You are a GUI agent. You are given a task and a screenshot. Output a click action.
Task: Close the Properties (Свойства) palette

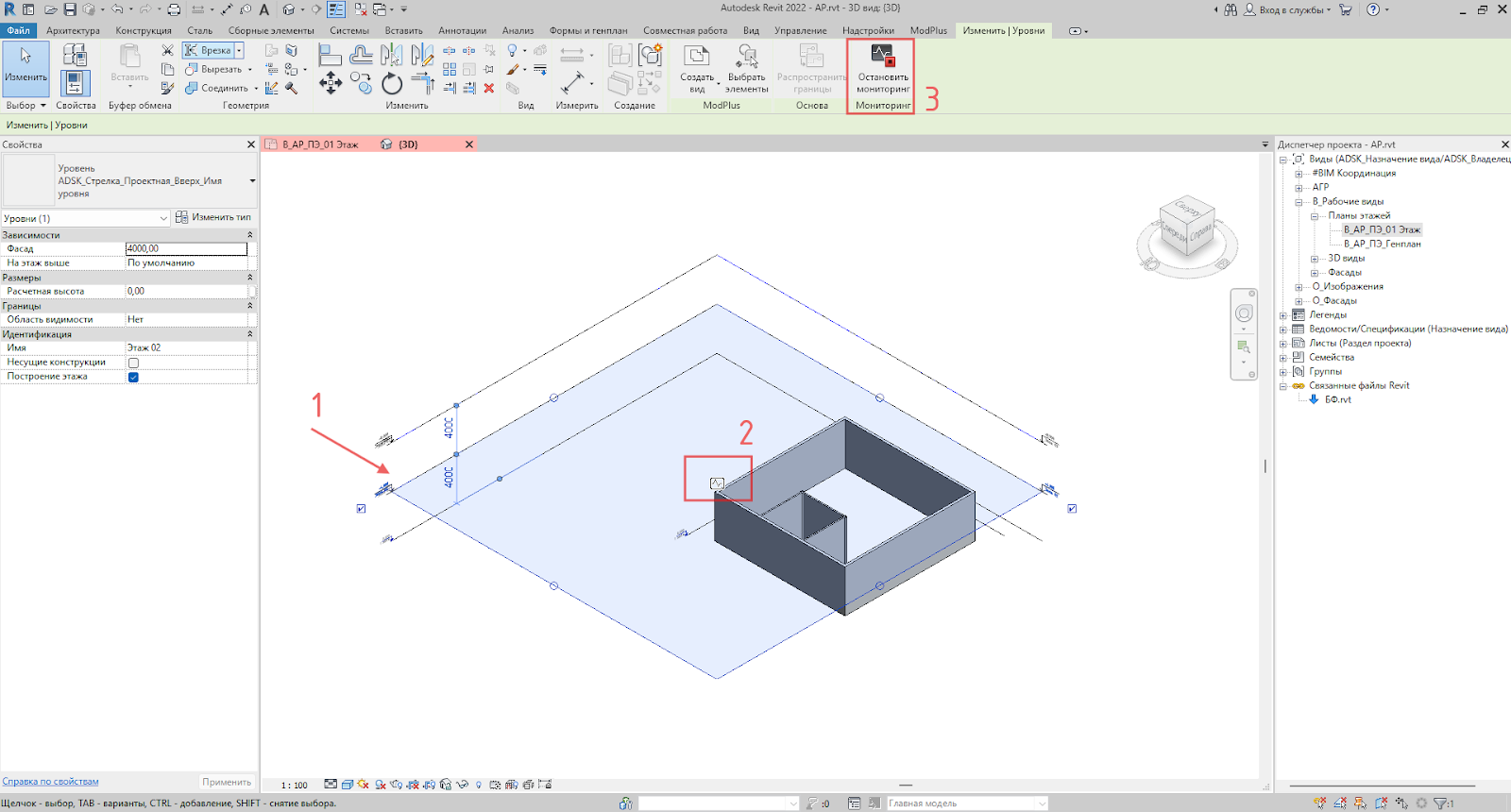pyautogui.click(x=251, y=144)
